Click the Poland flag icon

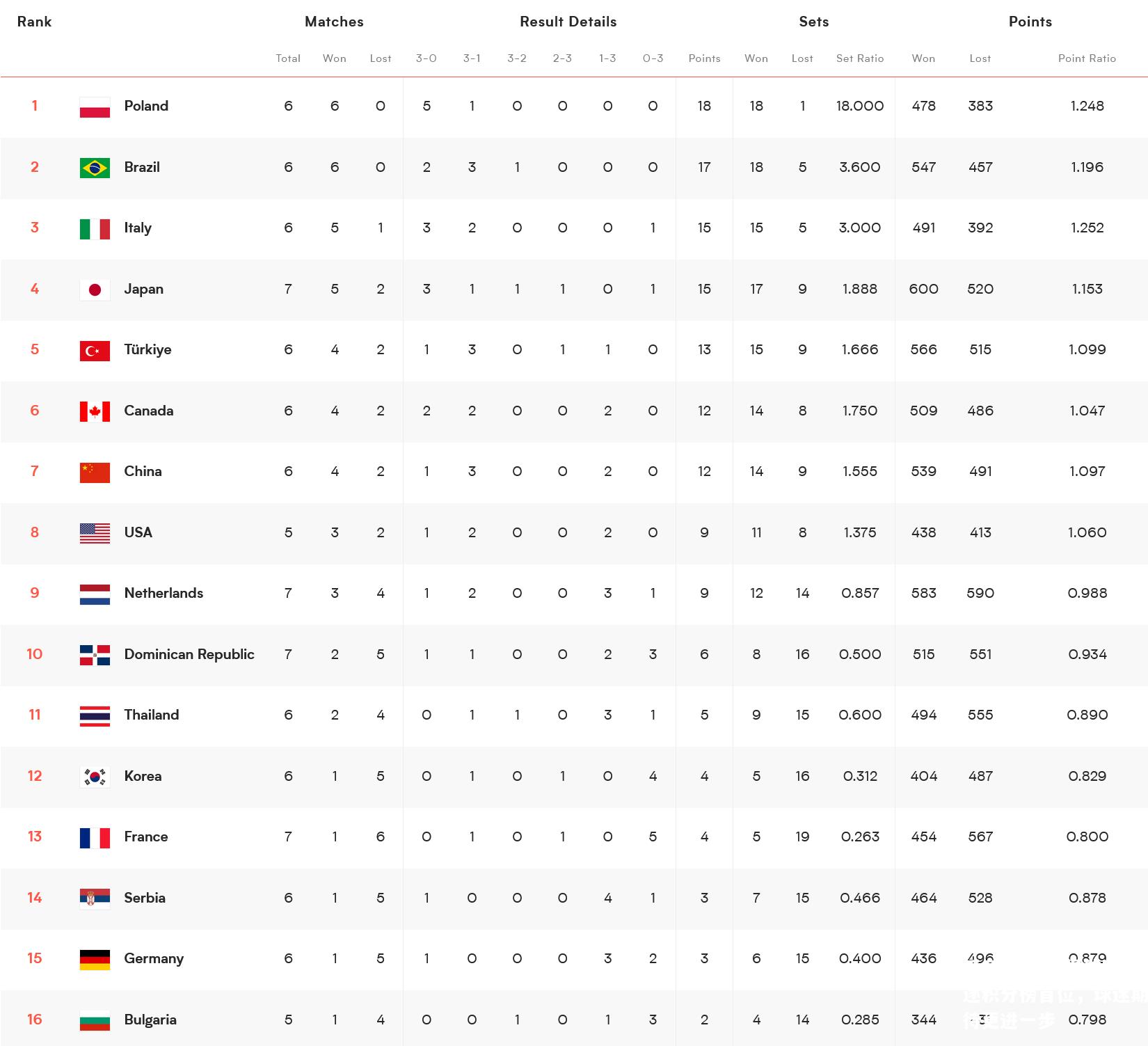[x=95, y=107]
